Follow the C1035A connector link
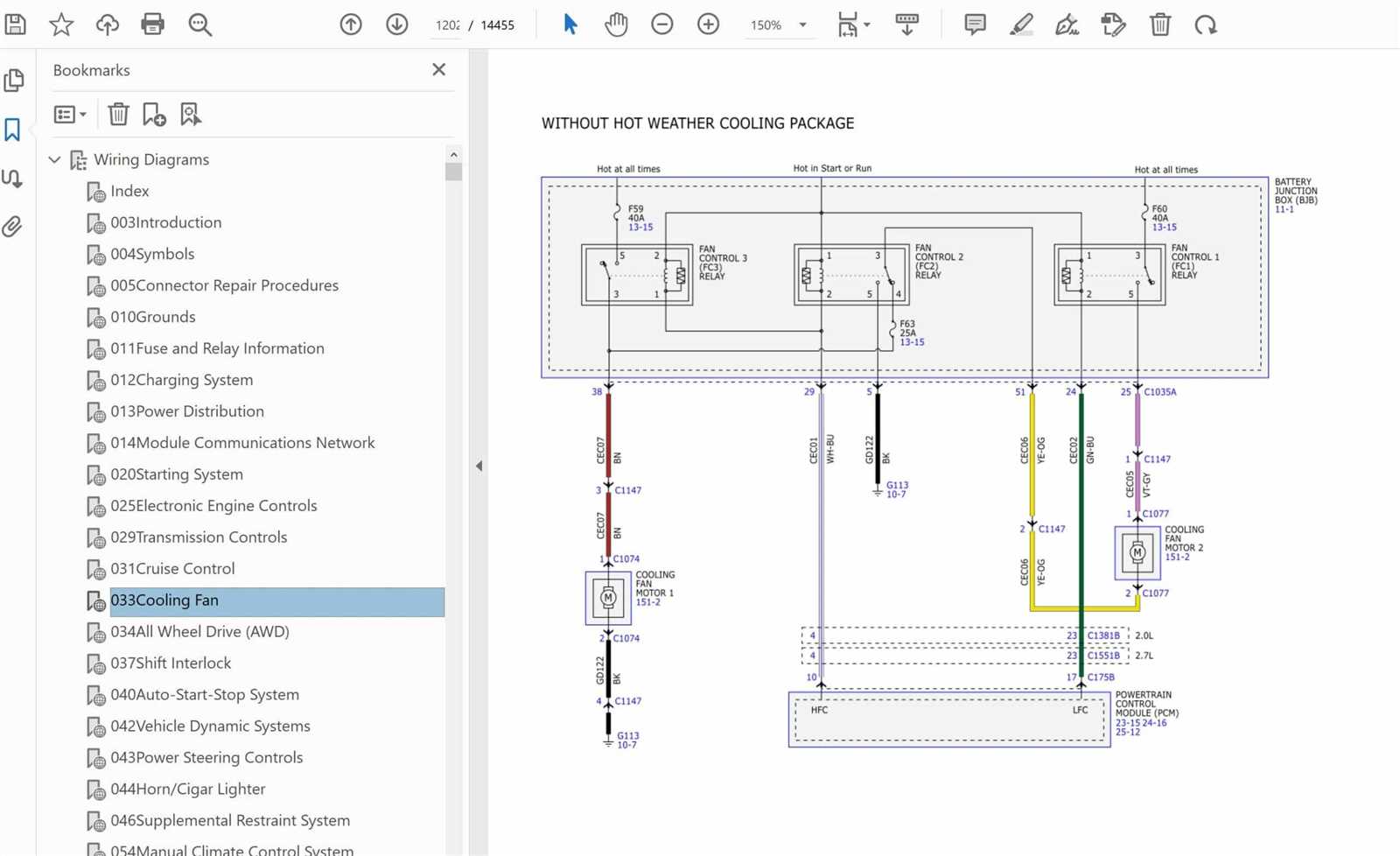The width and height of the screenshot is (1400, 856). coord(1159,392)
